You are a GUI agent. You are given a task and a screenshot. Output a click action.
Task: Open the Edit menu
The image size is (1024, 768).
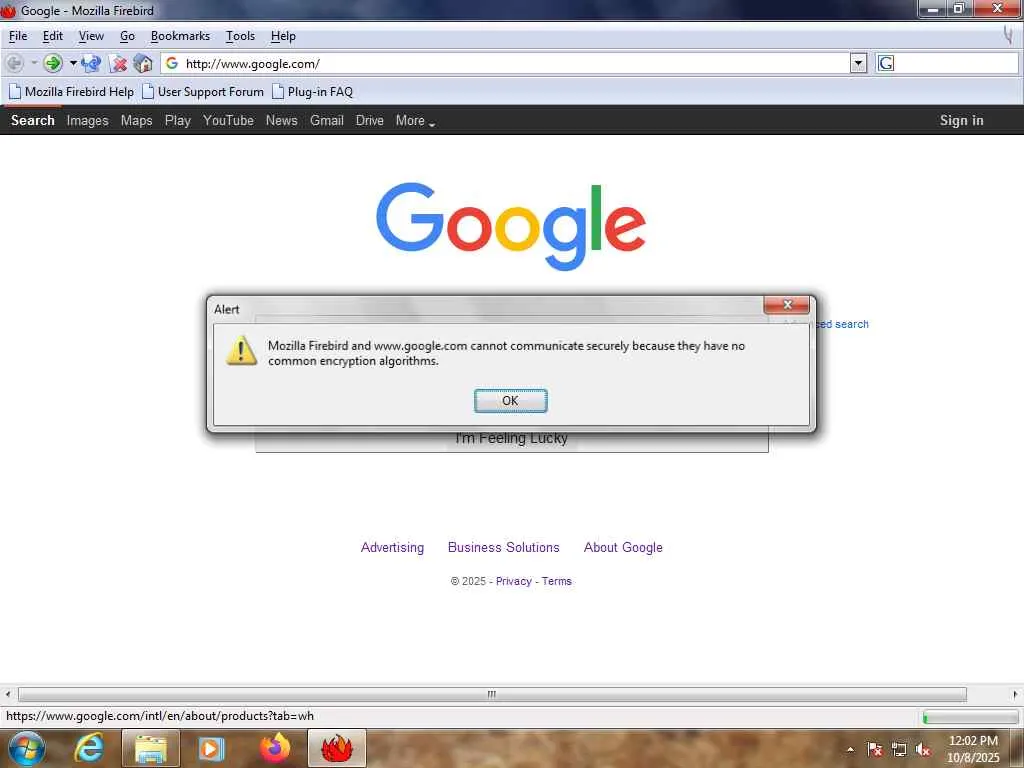coord(53,36)
